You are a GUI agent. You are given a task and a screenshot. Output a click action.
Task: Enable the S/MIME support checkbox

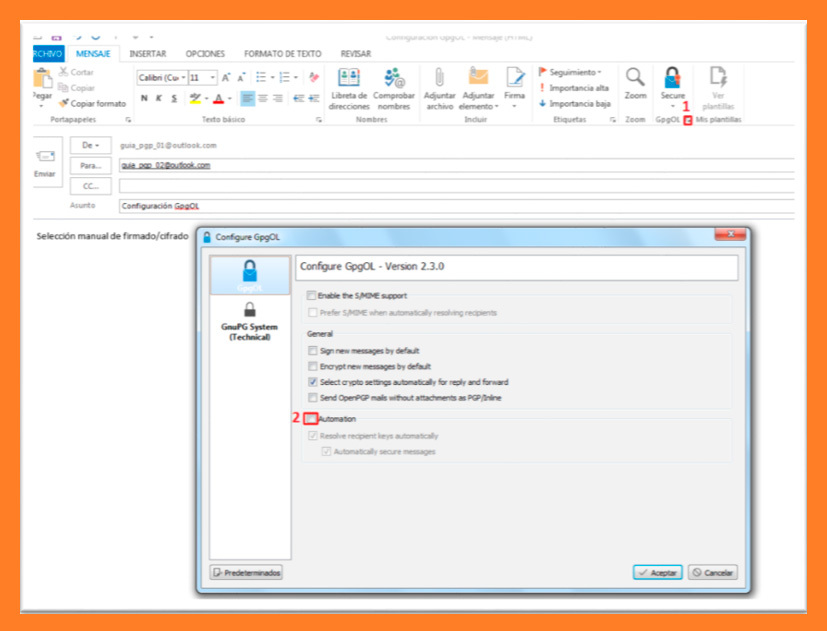[x=311, y=296]
